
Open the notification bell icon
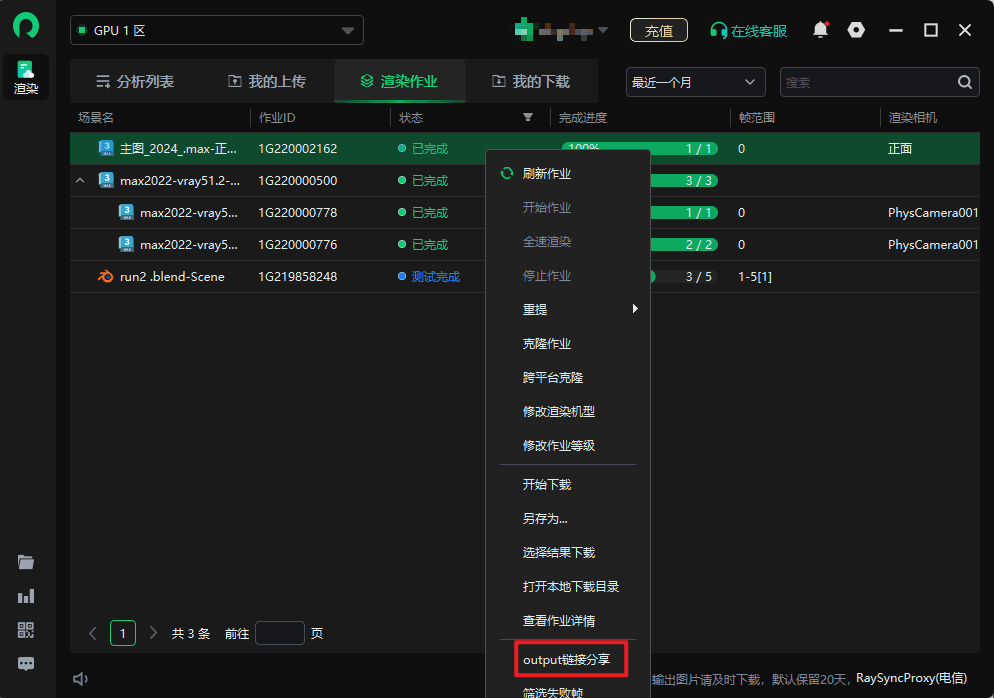[x=820, y=31]
